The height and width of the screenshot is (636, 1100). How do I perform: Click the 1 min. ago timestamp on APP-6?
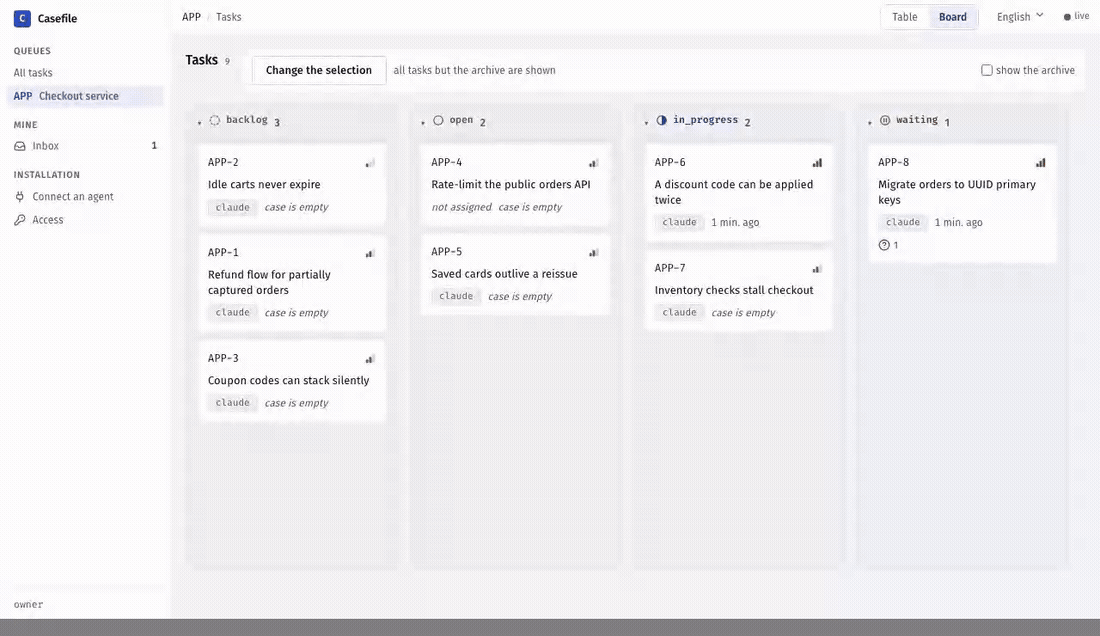point(735,222)
